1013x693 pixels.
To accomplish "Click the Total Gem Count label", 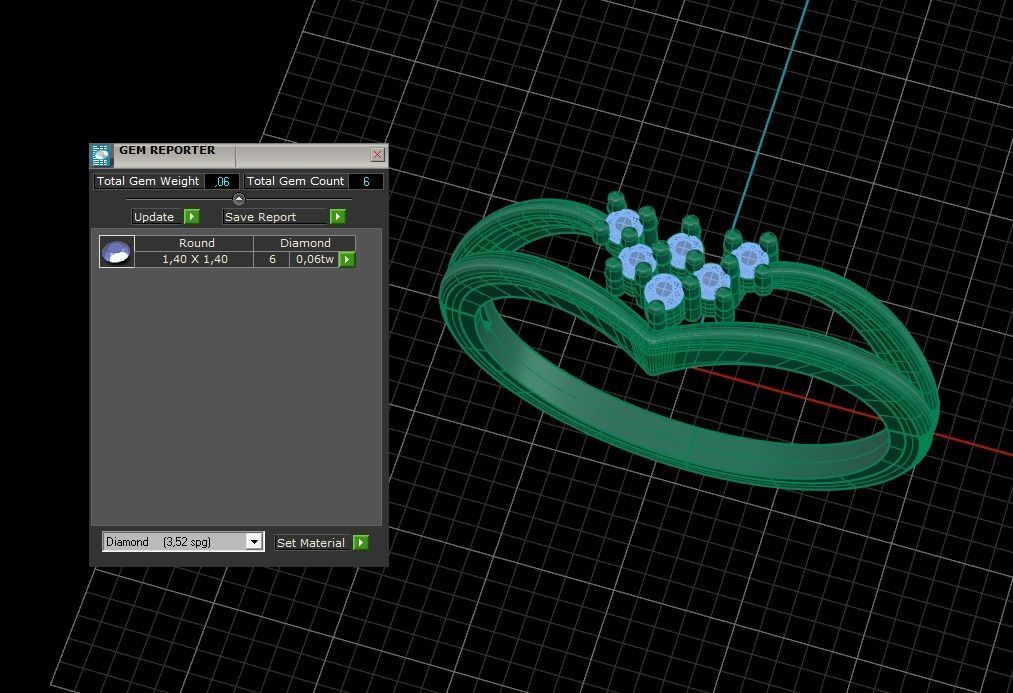I will coord(295,181).
